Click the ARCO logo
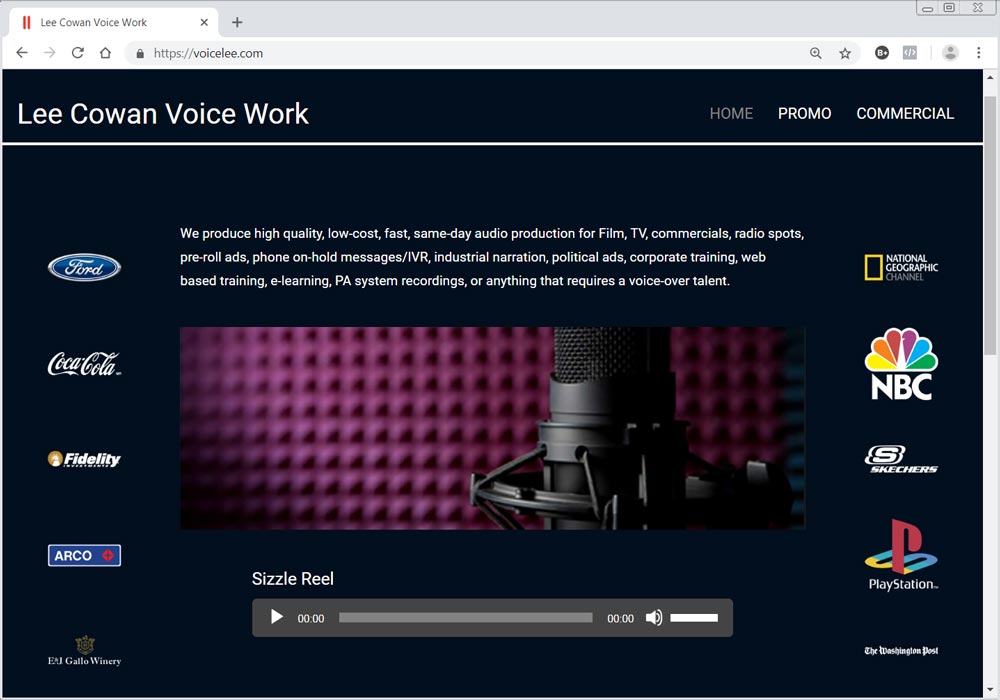The height and width of the screenshot is (700, 1000). pyautogui.click(x=84, y=555)
